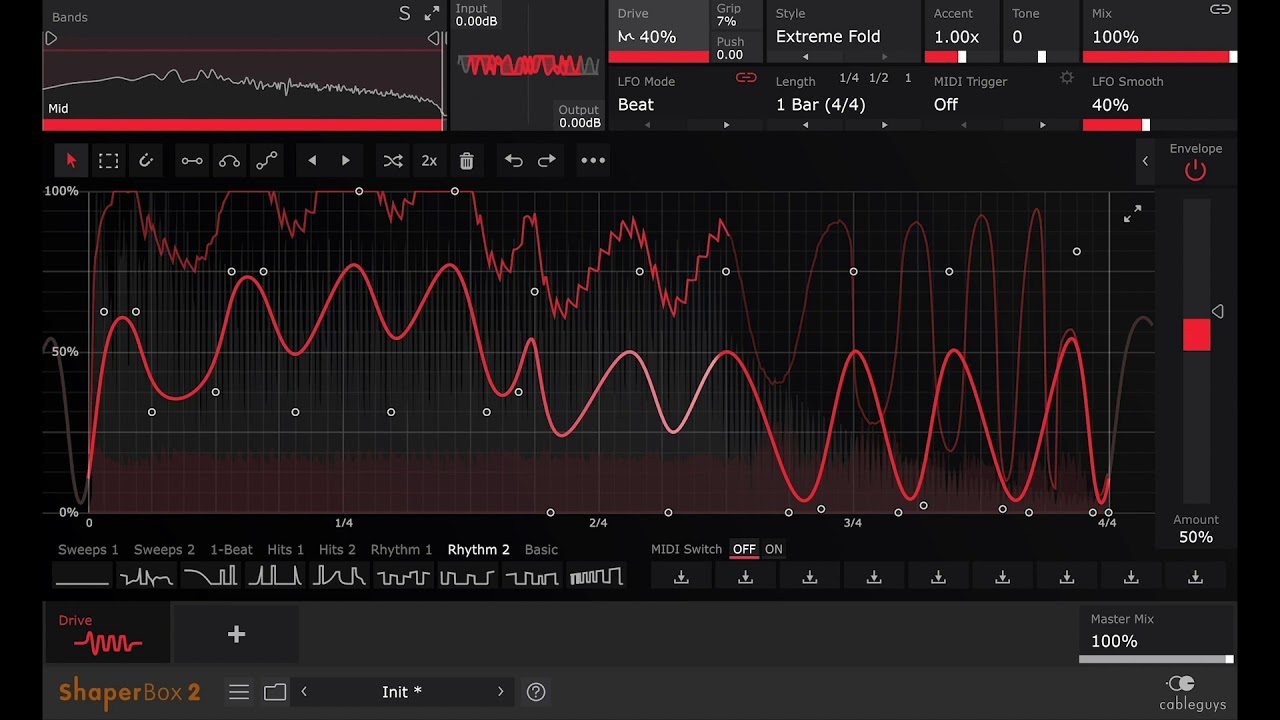Click the link icon above Mix

pos(1220,10)
